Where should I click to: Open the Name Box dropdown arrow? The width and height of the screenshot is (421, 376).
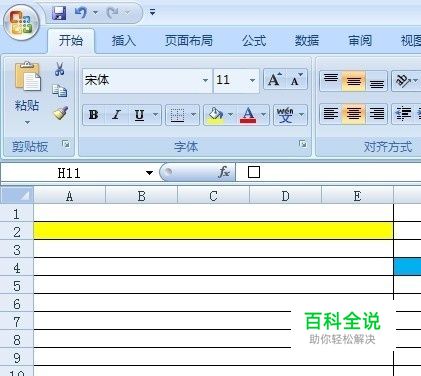click(149, 173)
